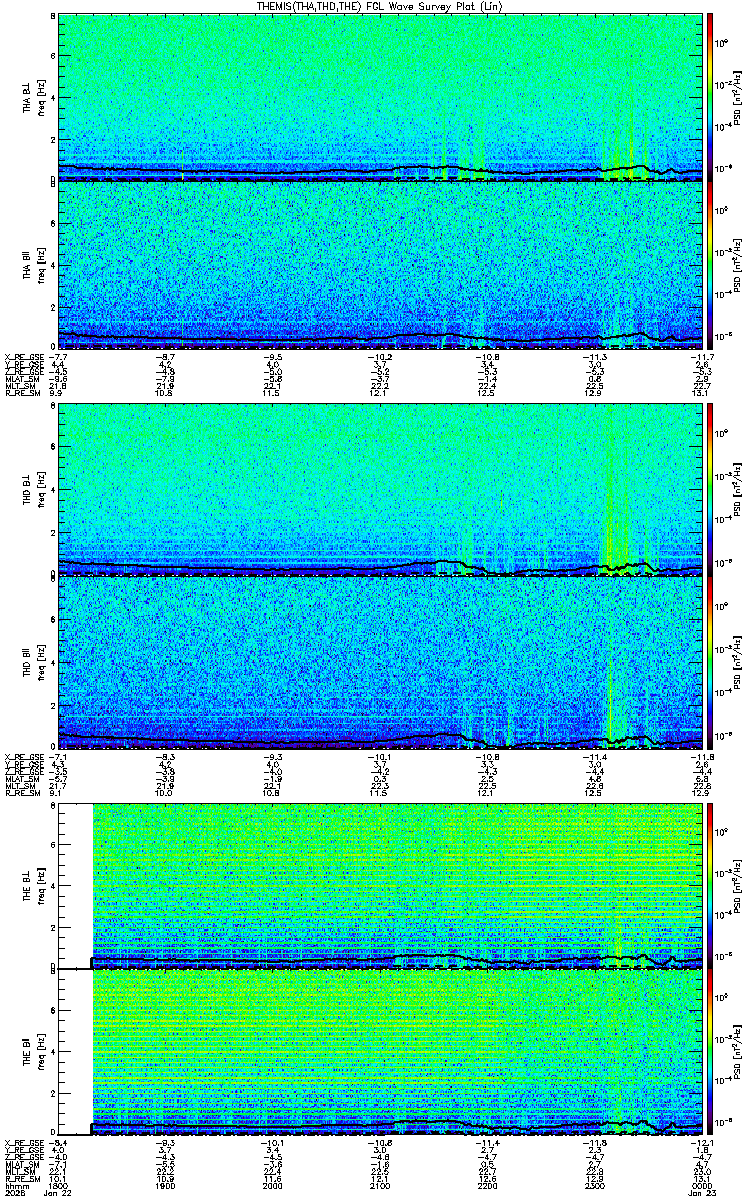Click the "THA B|| freq [Hz]" axis label

coord(33,265)
